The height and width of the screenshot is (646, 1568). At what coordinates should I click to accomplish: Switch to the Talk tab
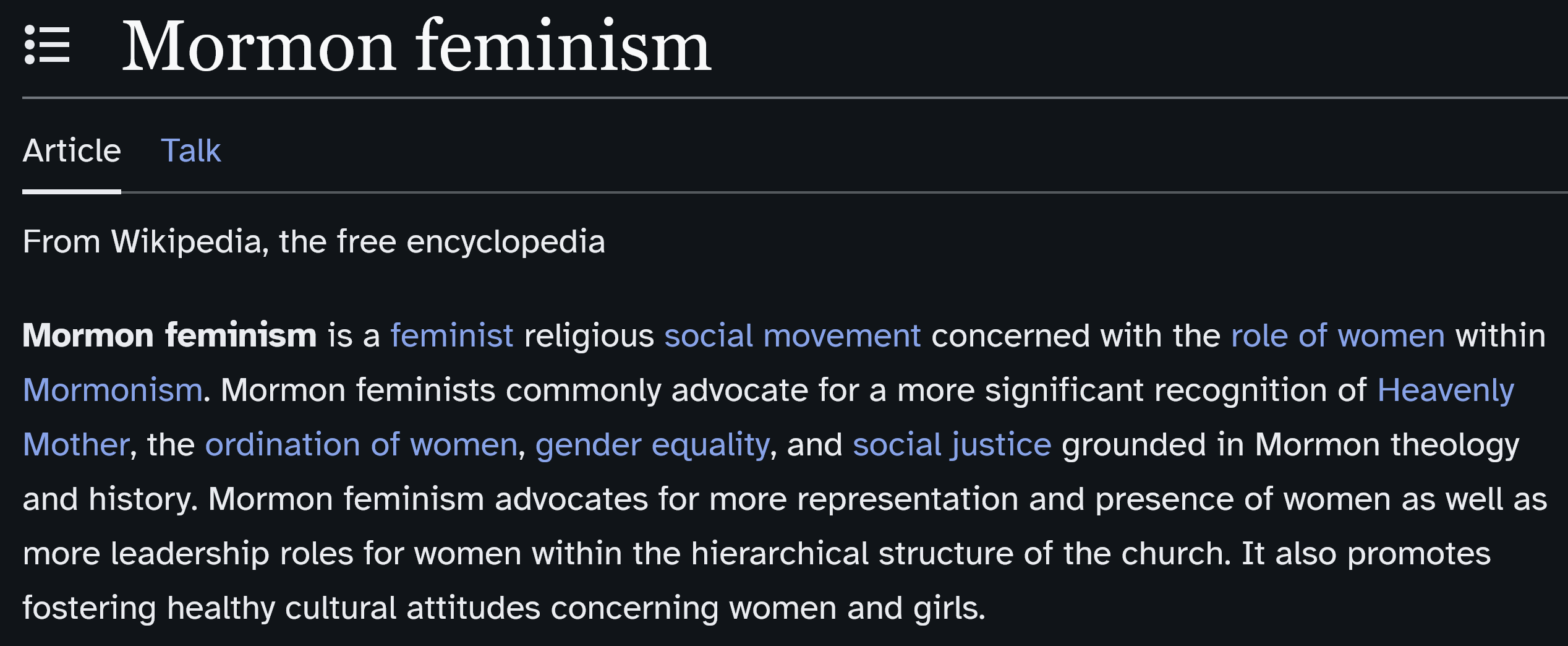point(190,150)
